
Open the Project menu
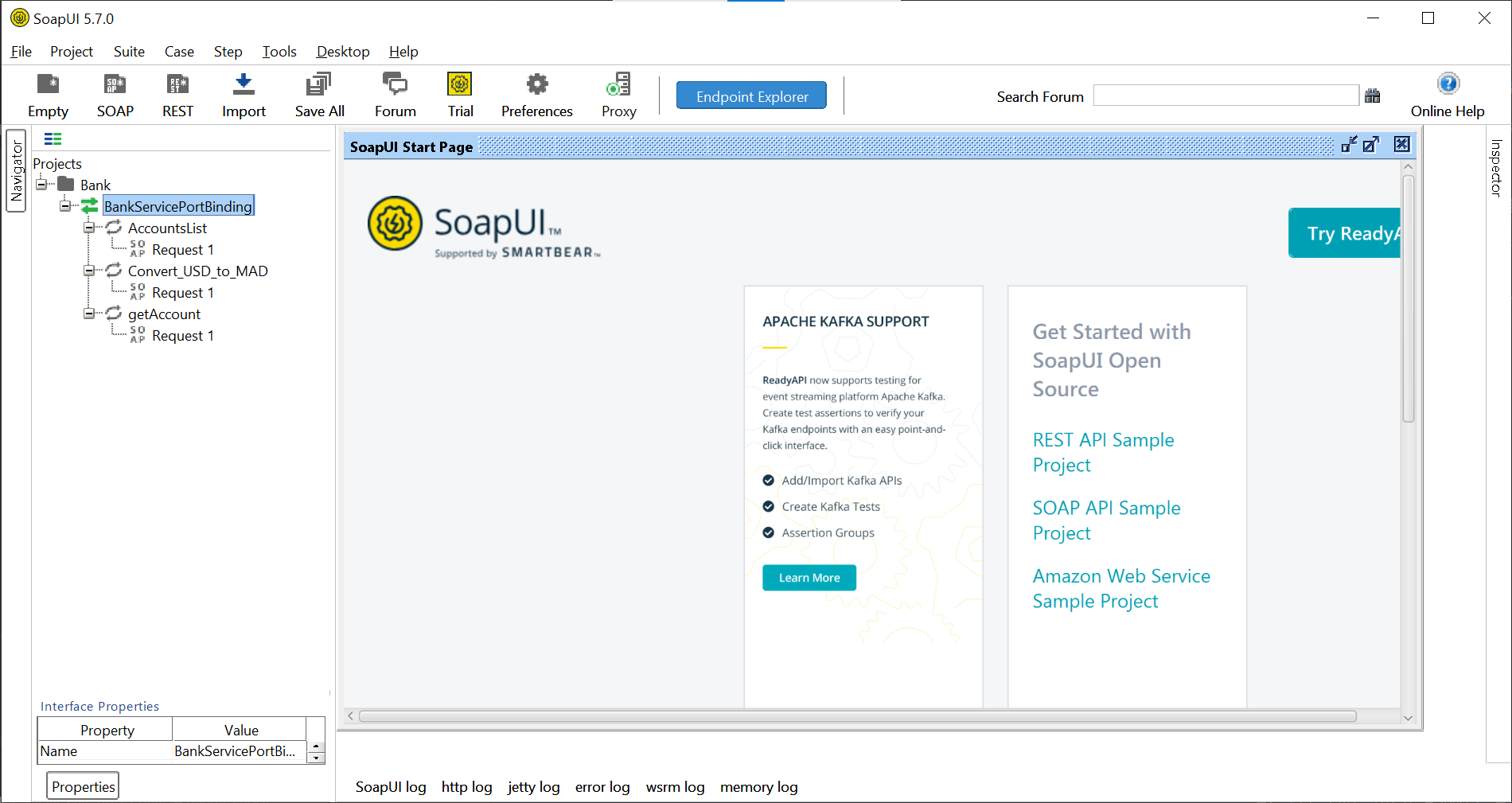point(72,52)
